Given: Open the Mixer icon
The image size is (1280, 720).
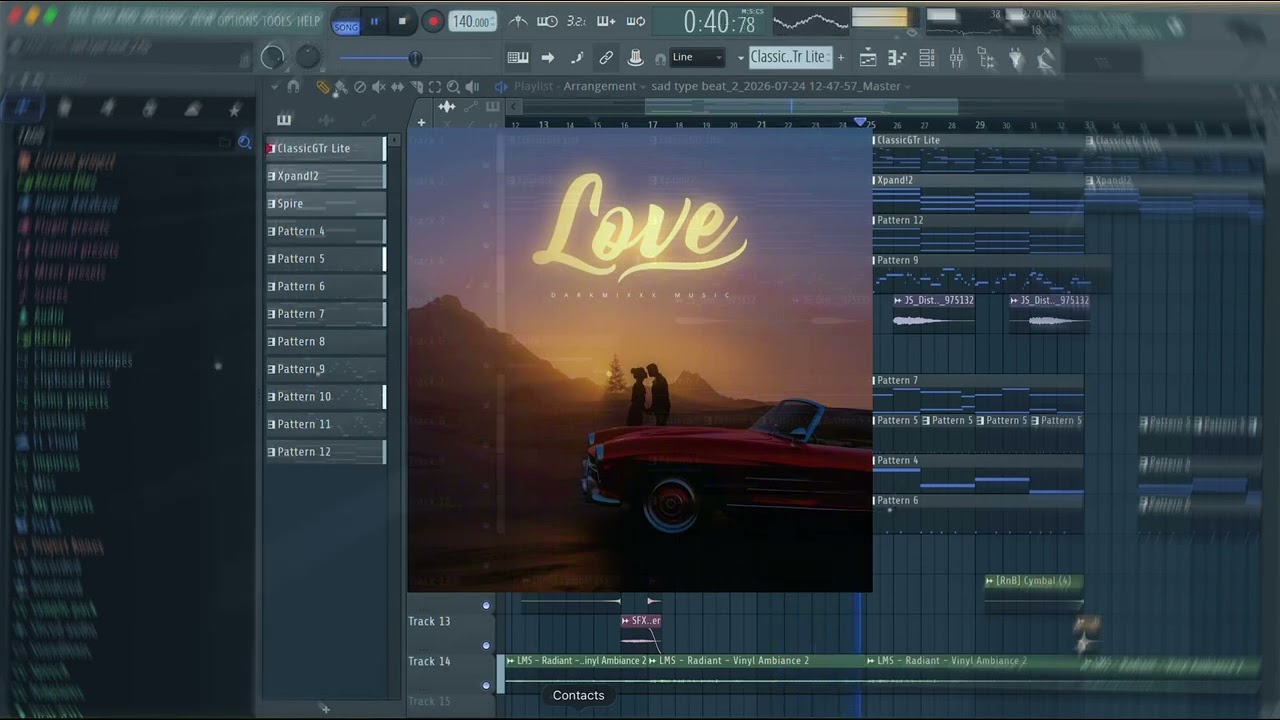Looking at the screenshot, I should pos(957,59).
